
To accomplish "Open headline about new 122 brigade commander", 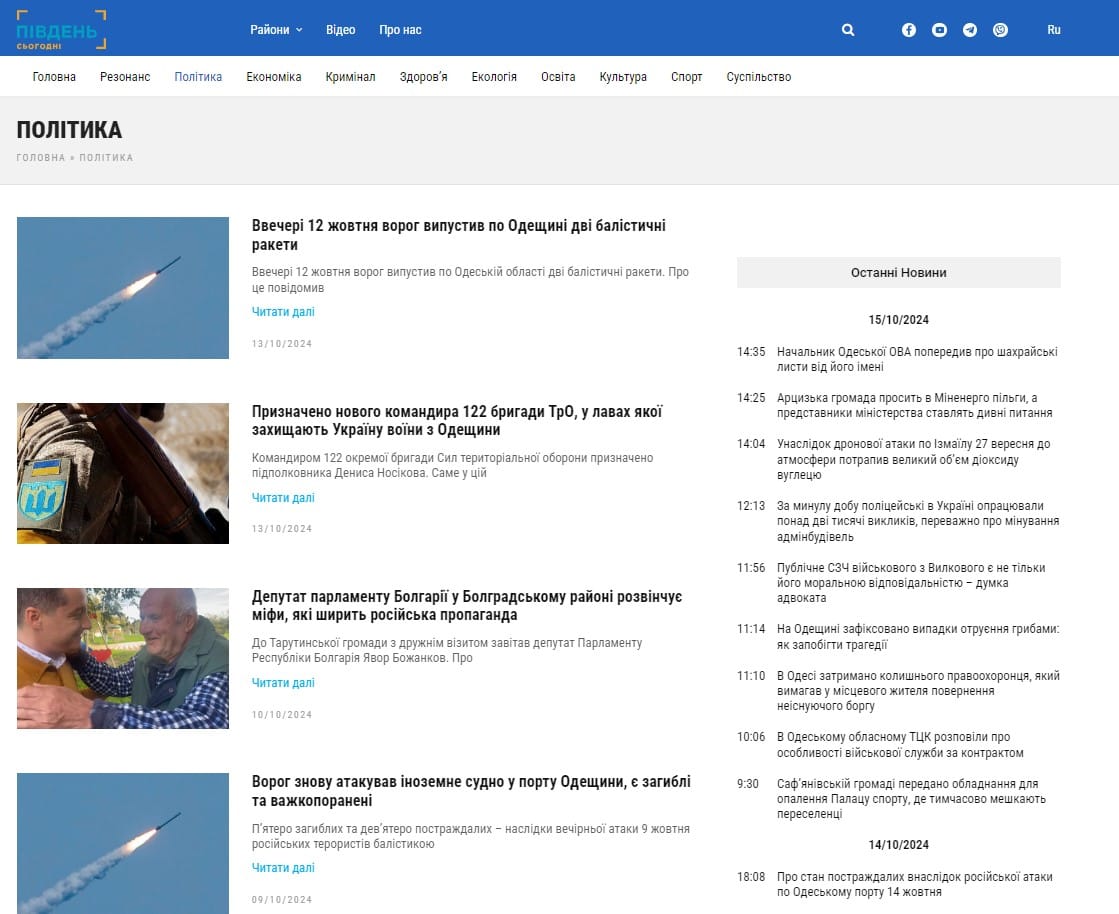I will 457,420.
